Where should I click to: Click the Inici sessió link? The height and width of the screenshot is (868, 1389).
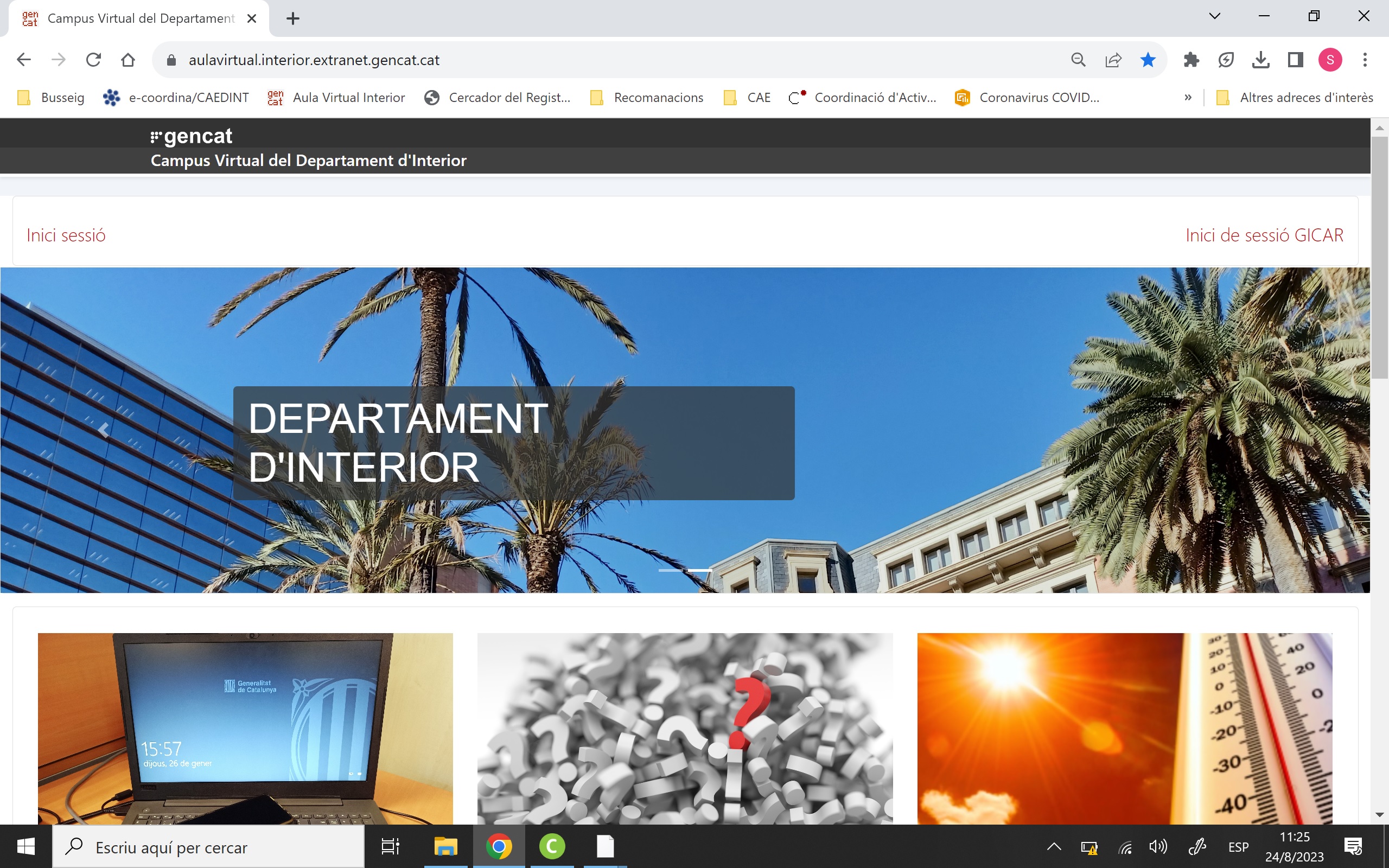pos(66,235)
